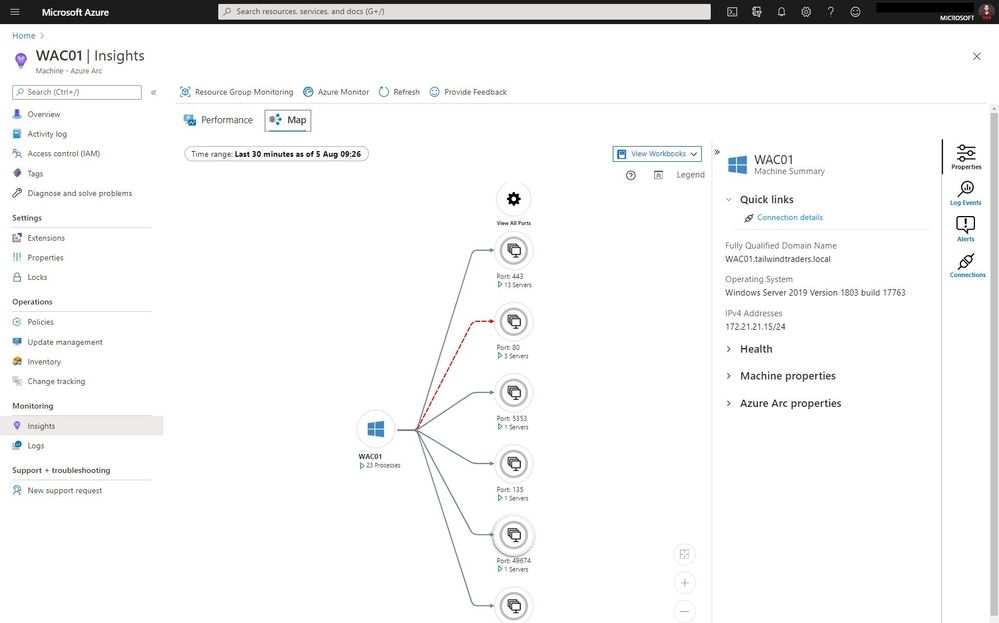999x623 pixels.
Task: Select the Port: 5353 server group node
Action: pyautogui.click(x=514, y=393)
